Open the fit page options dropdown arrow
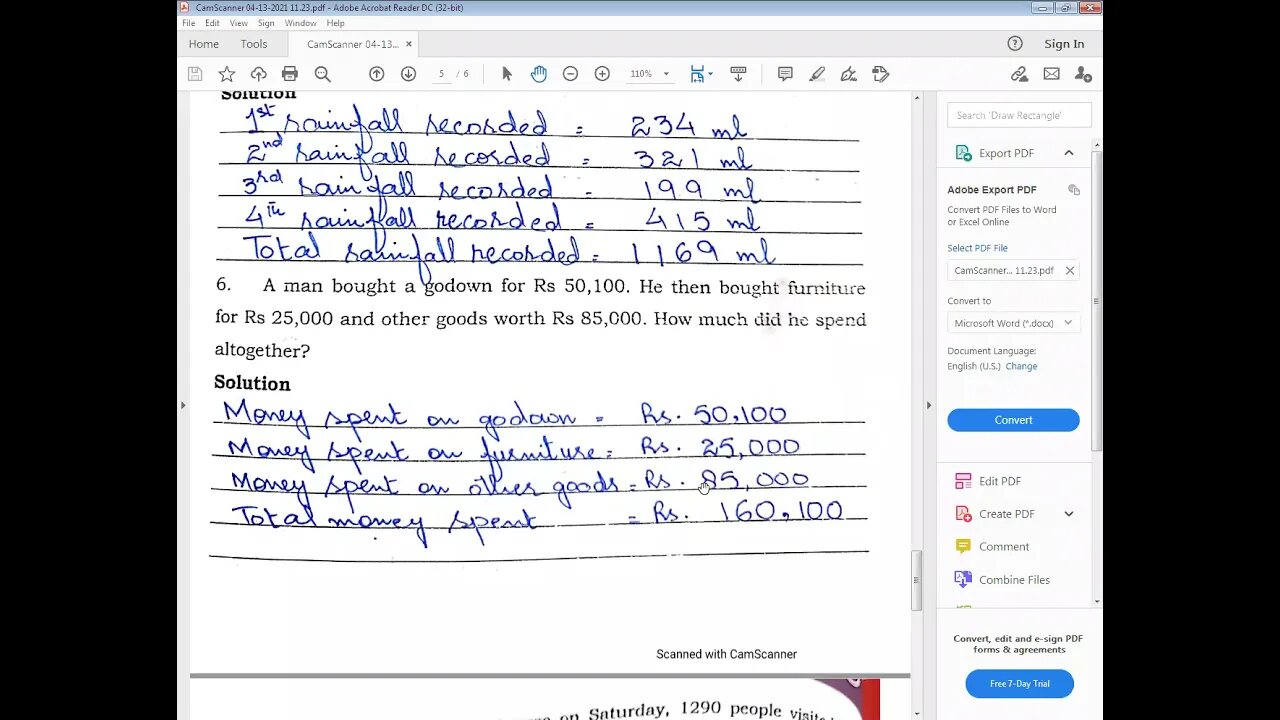Screen dimensions: 1280x720 click(710, 74)
